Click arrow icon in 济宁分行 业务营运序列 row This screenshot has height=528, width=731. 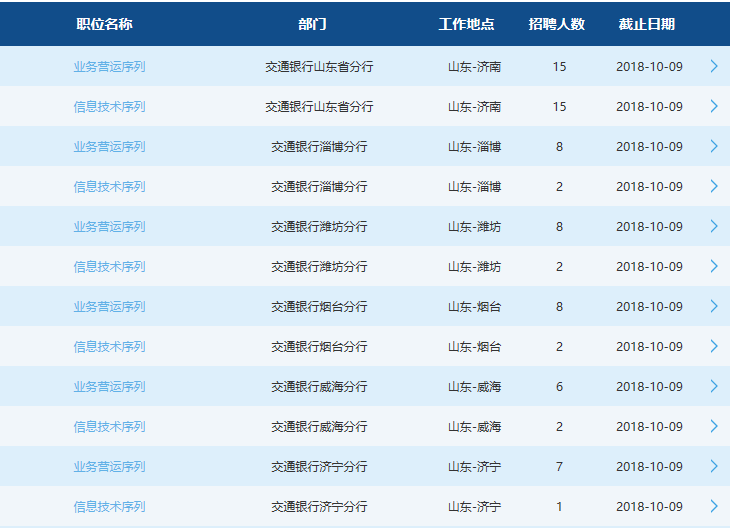point(714,466)
